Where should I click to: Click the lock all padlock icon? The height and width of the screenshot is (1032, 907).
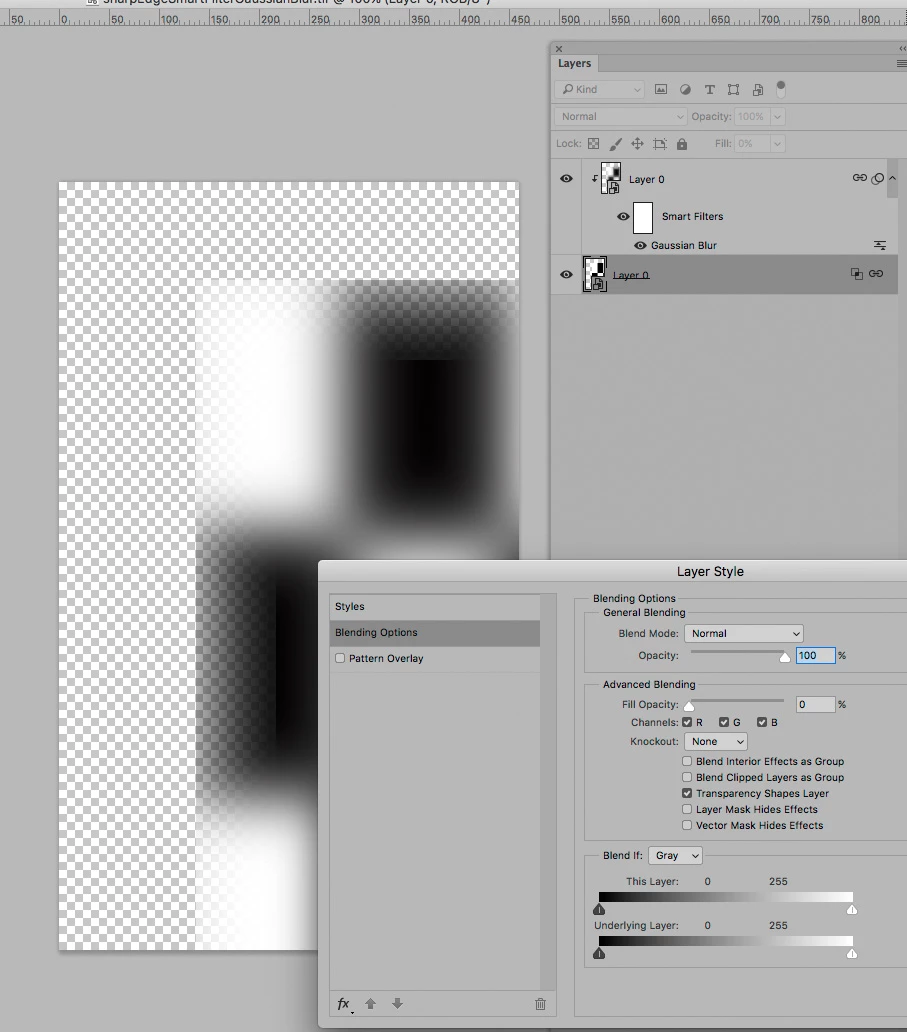tap(682, 143)
